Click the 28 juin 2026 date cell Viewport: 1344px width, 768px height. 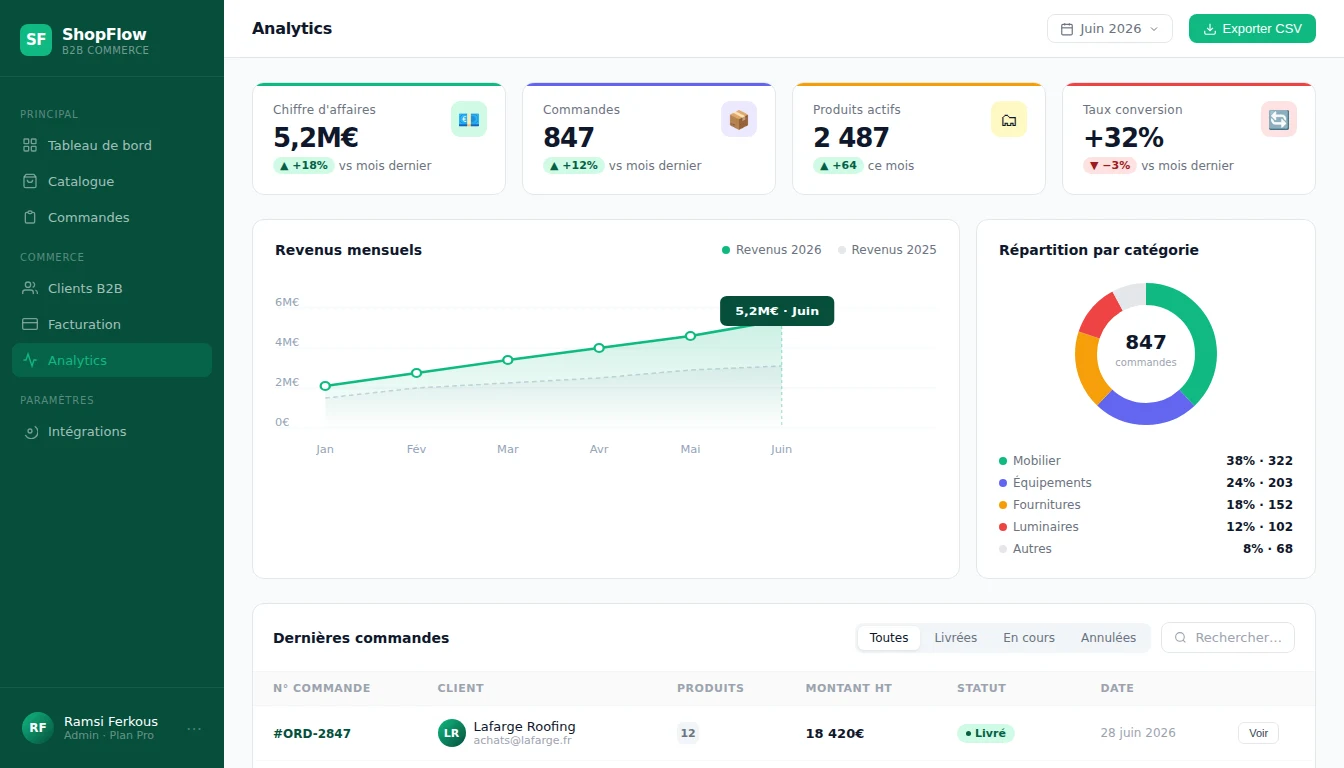point(1138,733)
